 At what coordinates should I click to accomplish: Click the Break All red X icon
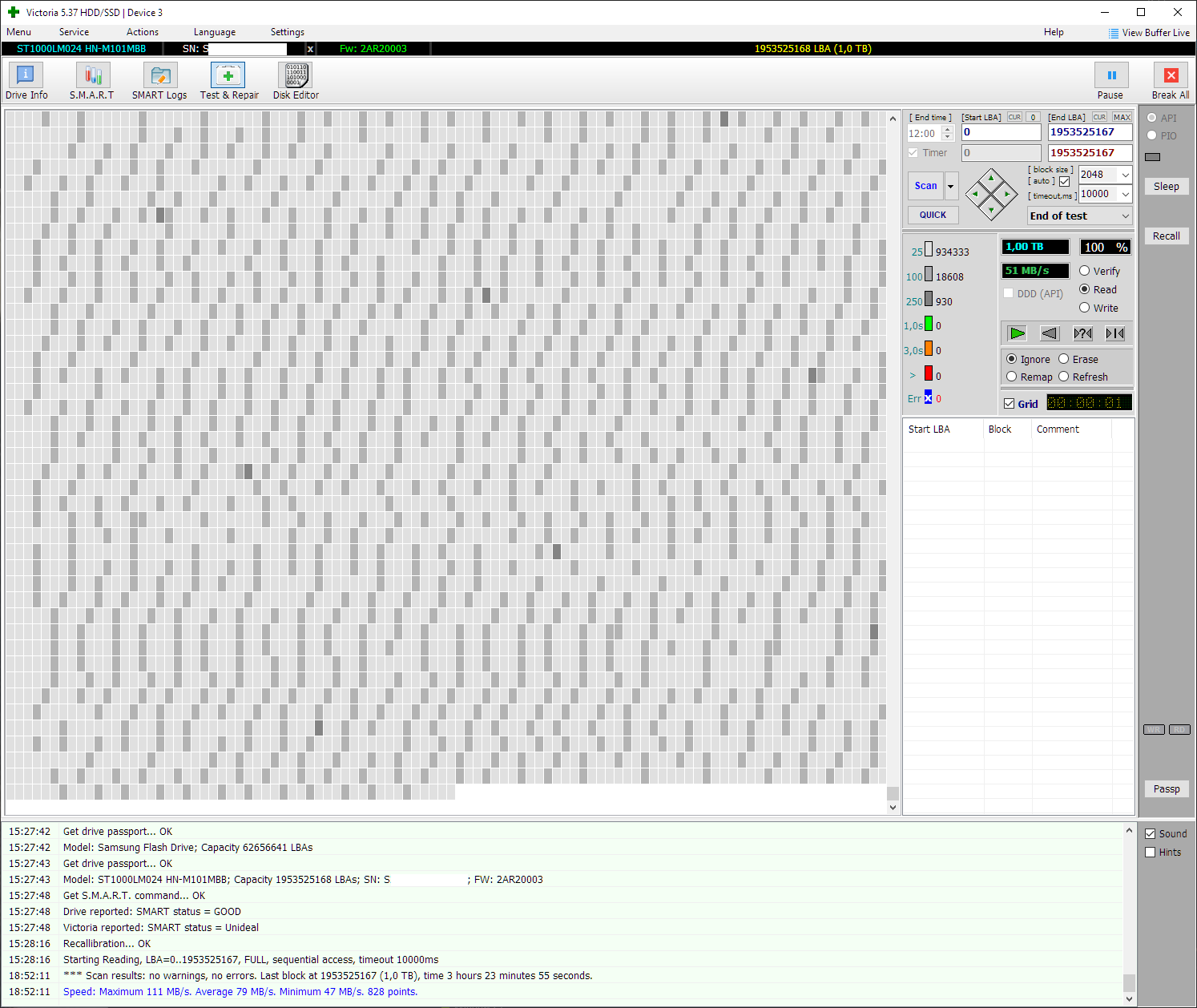1171,75
